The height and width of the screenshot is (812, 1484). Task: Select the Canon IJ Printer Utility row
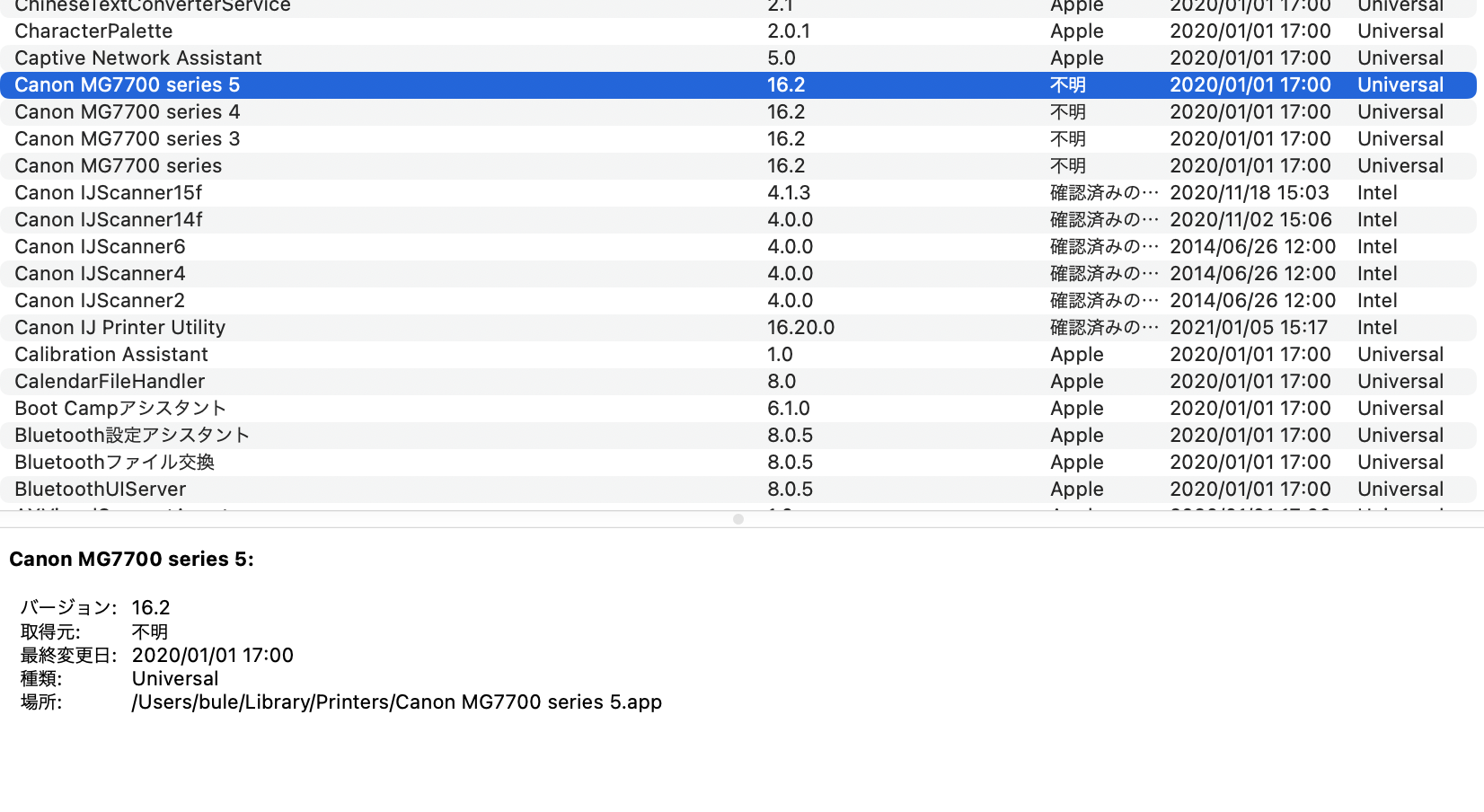click(738, 328)
